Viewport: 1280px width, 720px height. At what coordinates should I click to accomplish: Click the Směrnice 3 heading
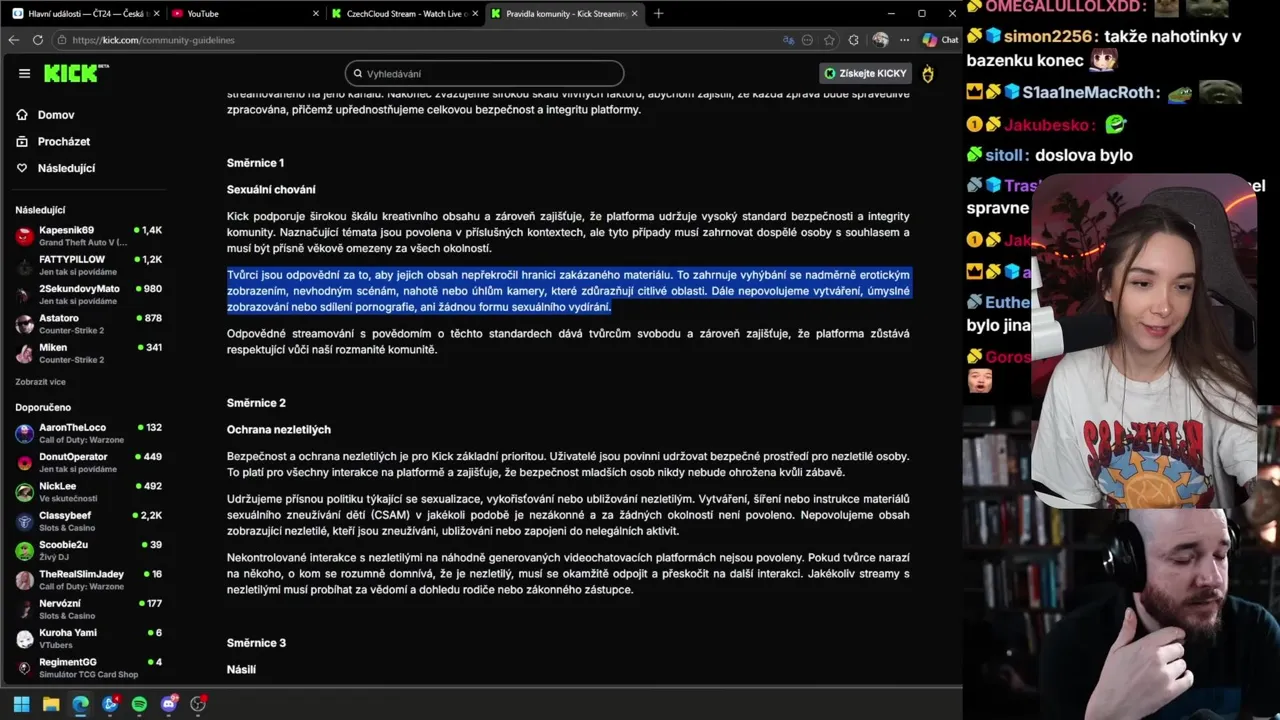click(256, 643)
